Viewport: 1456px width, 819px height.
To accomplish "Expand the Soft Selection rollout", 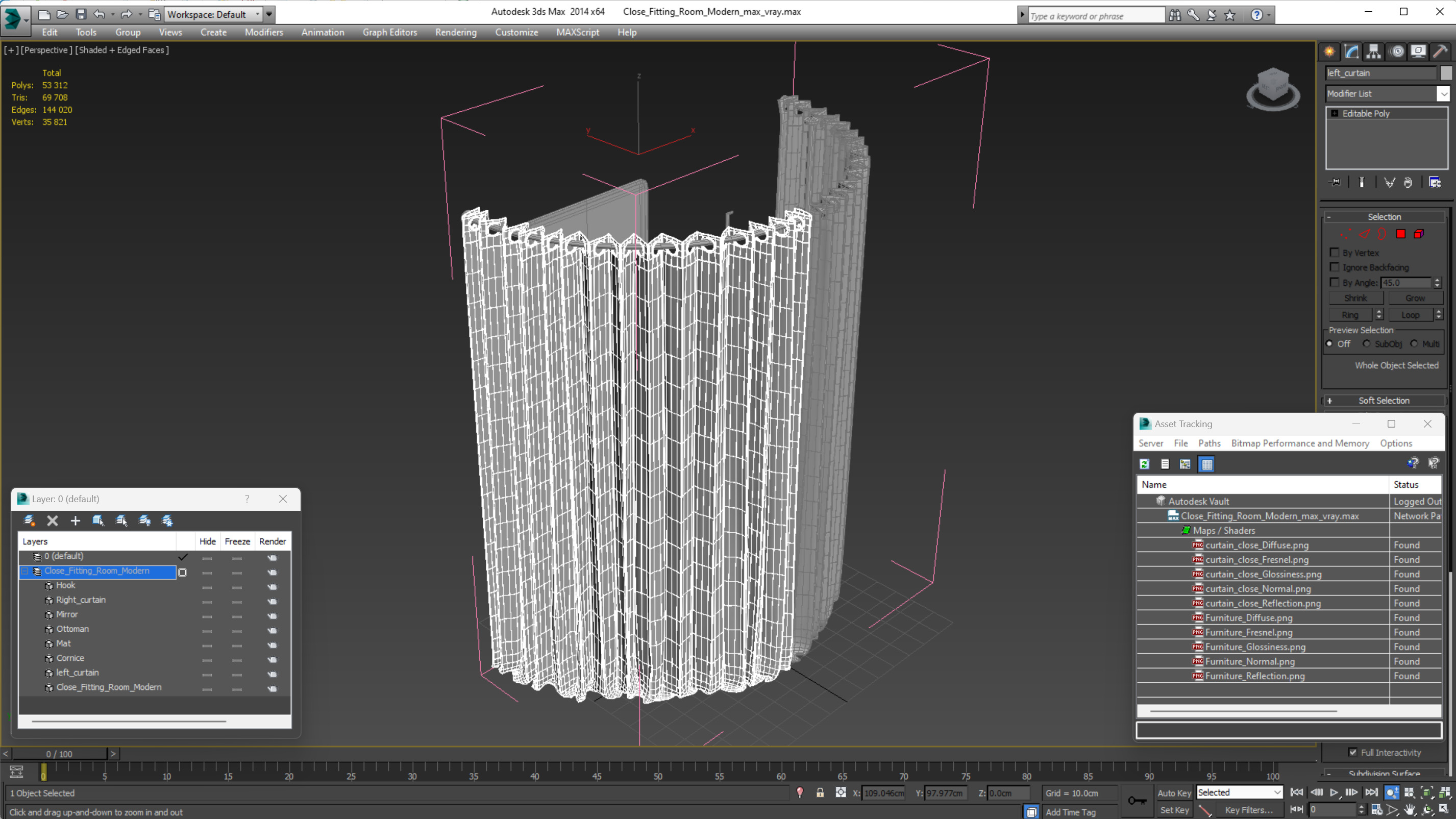I will pyautogui.click(x=1384, y=400).
